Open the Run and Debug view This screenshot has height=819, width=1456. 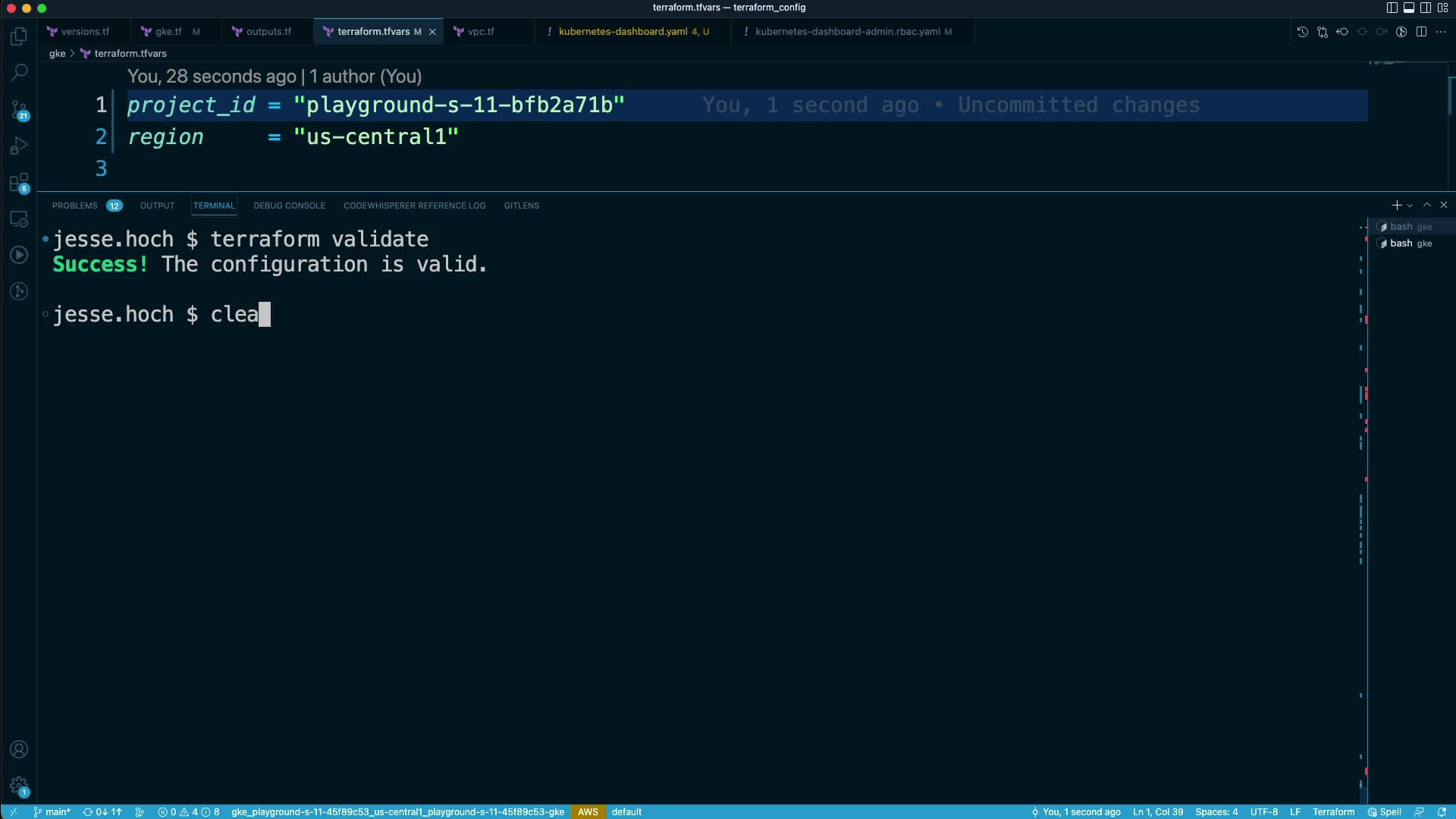[x=19, y=146]
